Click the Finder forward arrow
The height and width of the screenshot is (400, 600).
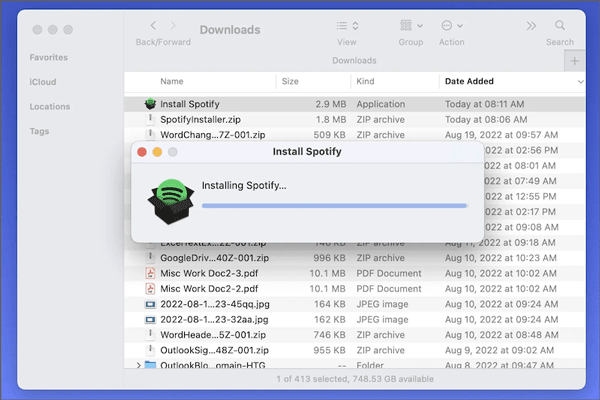click(x=179, y=25)
